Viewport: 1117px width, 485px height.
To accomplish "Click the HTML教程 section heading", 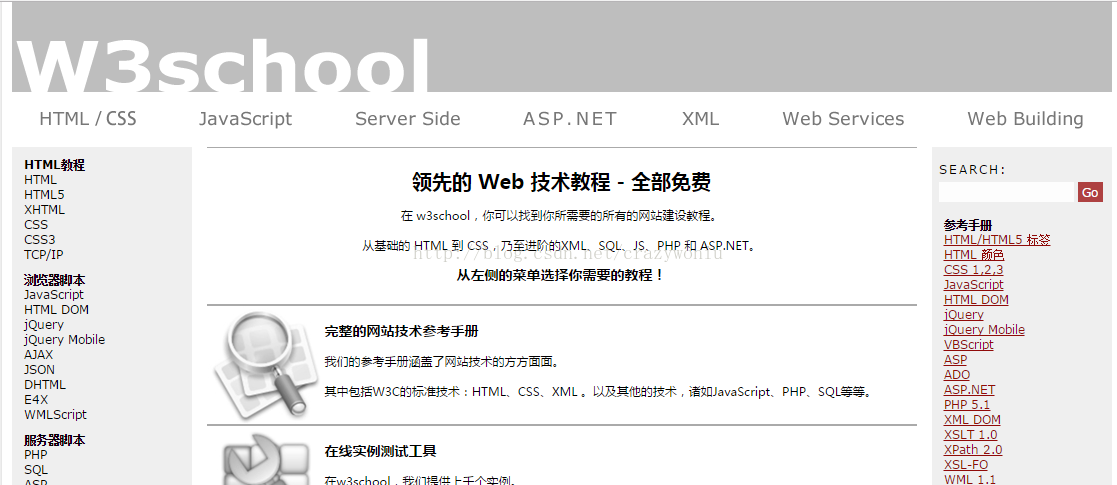I will [54, 165].
